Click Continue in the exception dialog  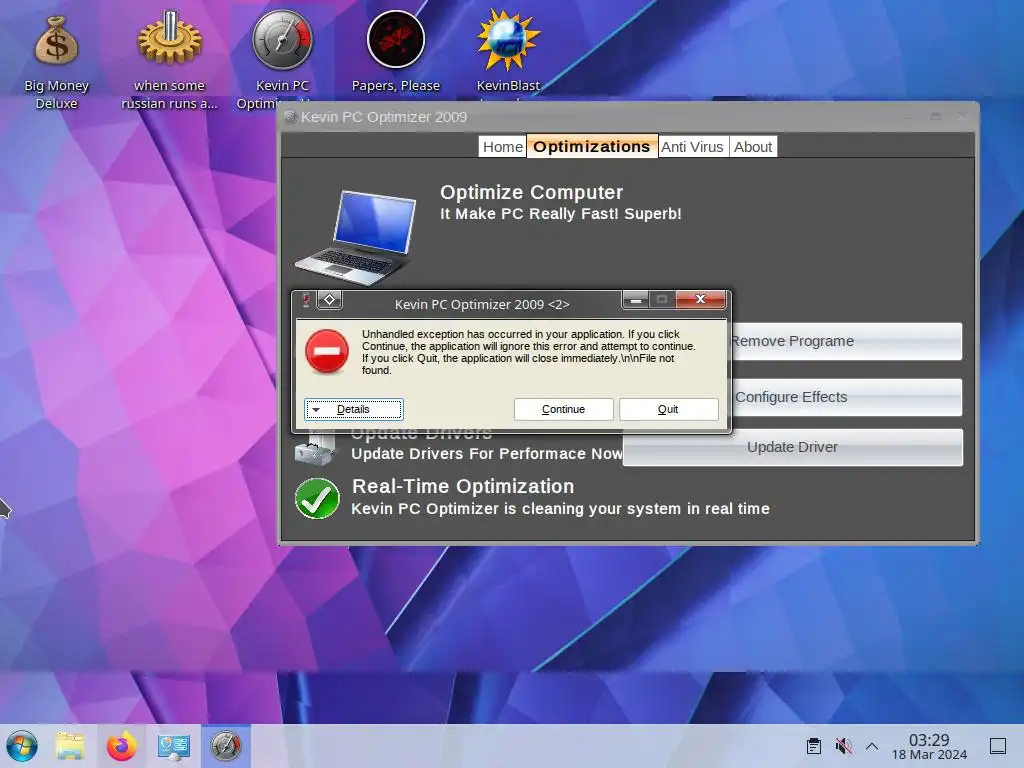563,409
